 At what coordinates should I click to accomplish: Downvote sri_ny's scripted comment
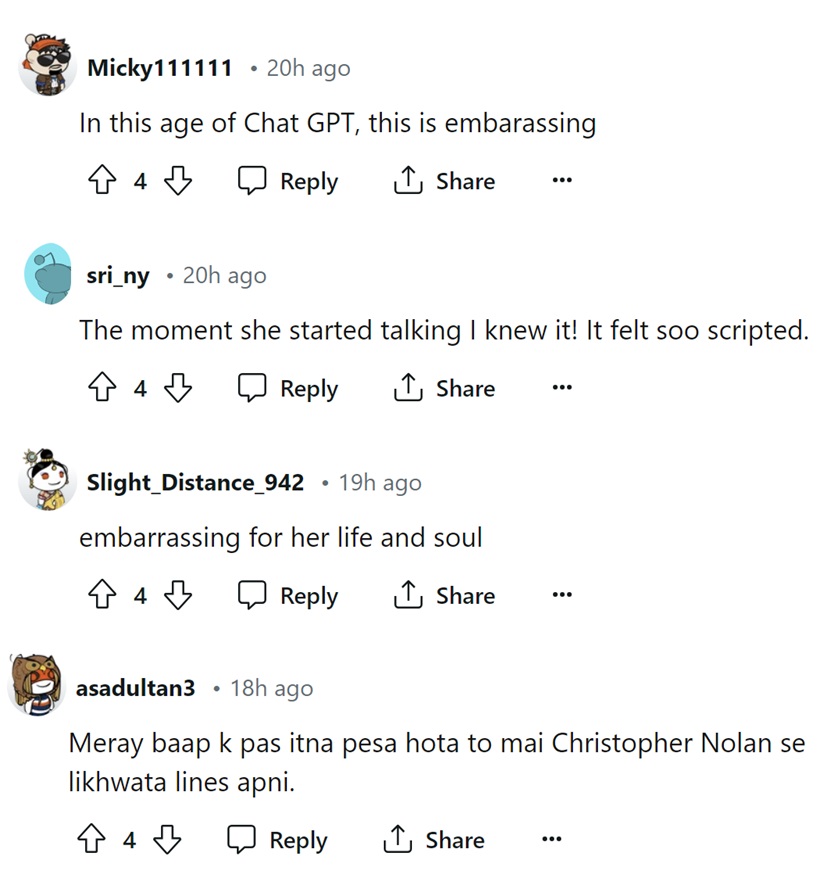[177, 388]
